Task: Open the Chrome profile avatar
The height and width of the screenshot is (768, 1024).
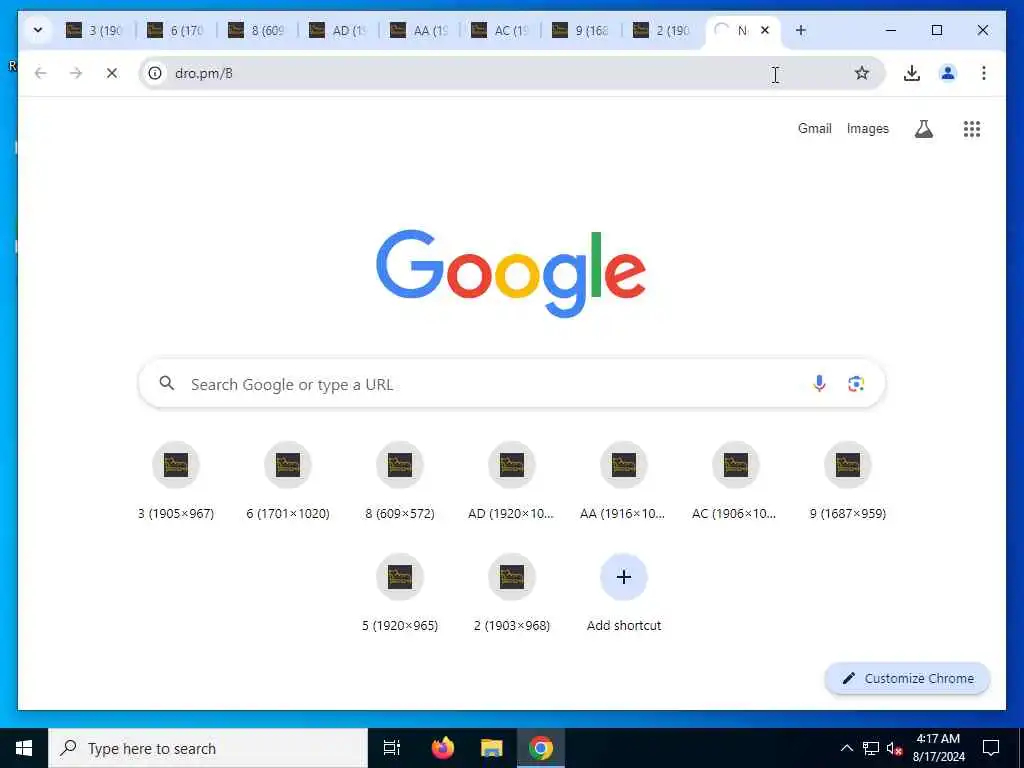Action: click(x=948, y=73)
